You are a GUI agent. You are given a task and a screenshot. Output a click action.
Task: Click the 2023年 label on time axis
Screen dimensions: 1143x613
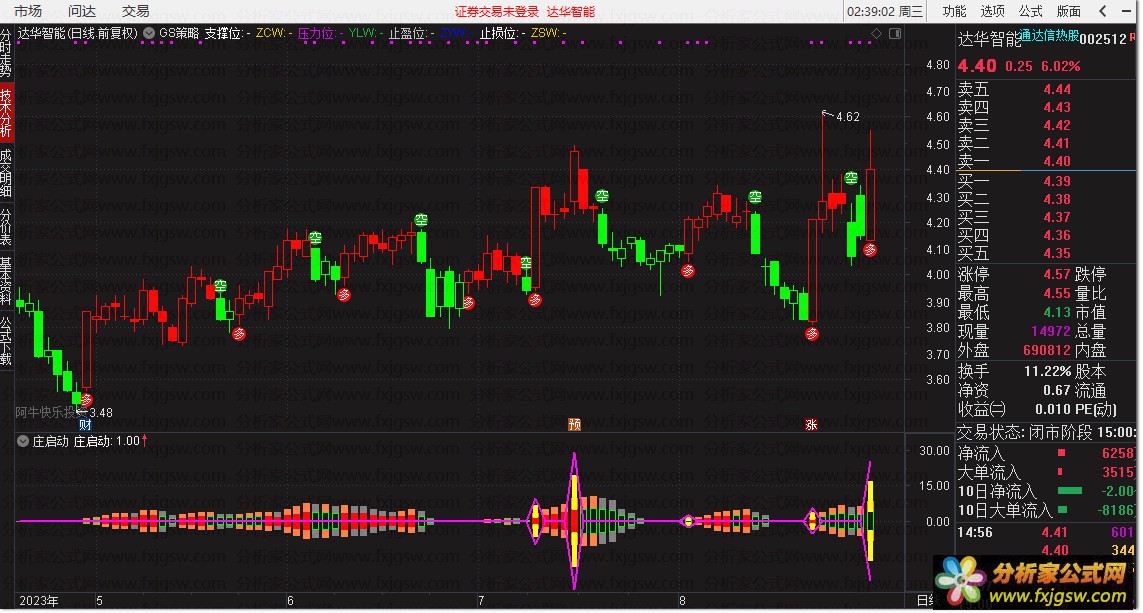click(39, 601)
